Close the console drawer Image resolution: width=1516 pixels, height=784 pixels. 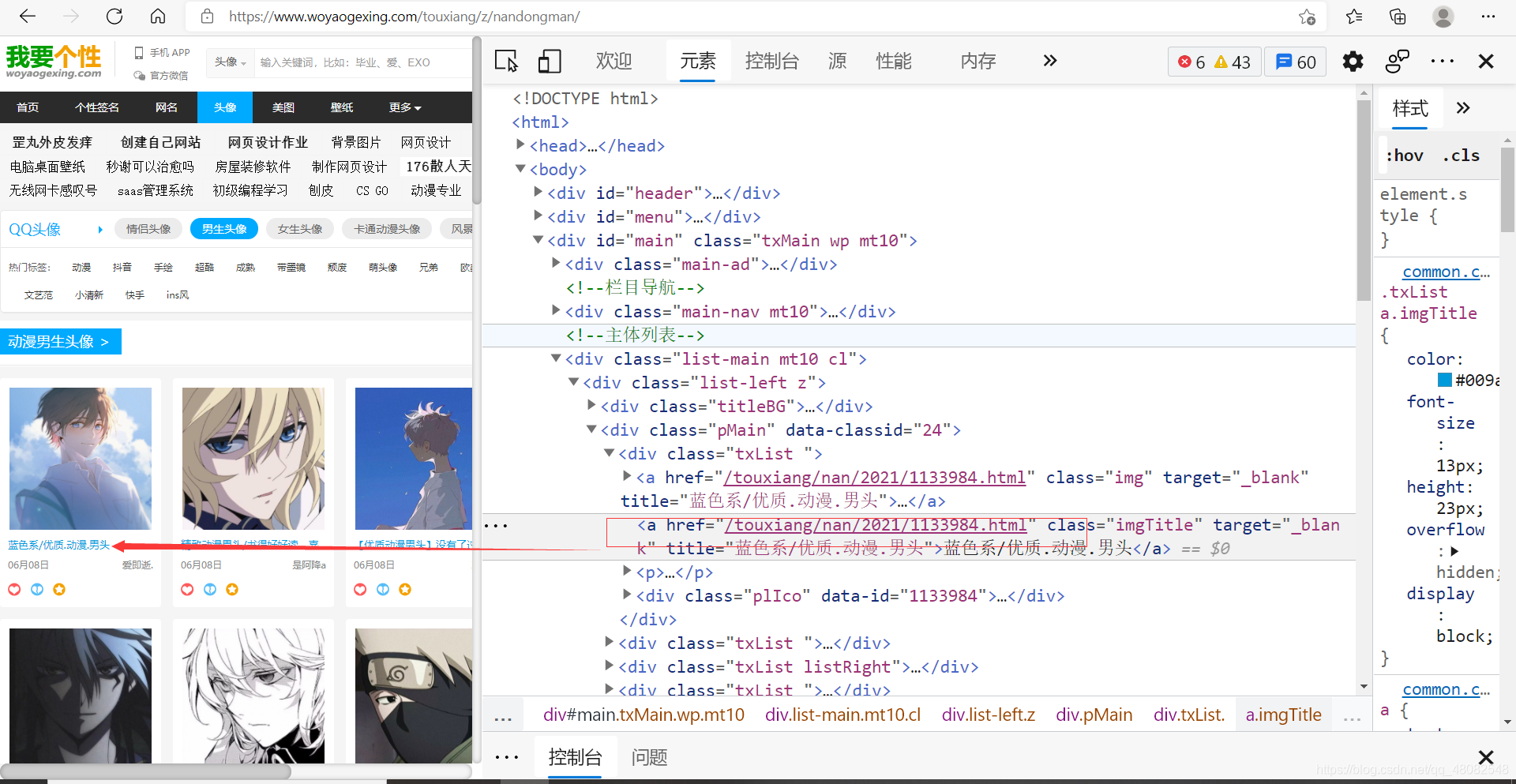click(1486, 758)
